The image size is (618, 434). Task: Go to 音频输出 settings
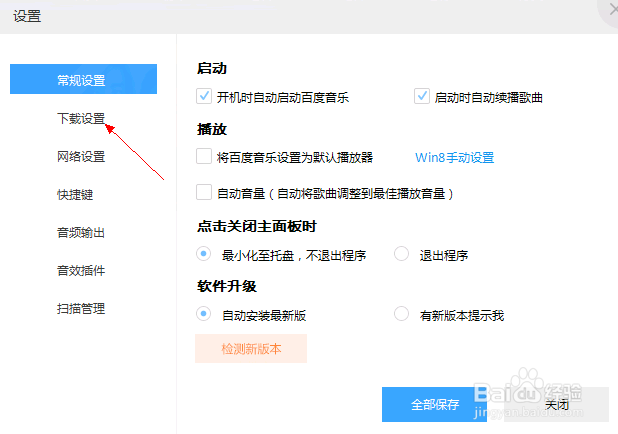[81, 233]
